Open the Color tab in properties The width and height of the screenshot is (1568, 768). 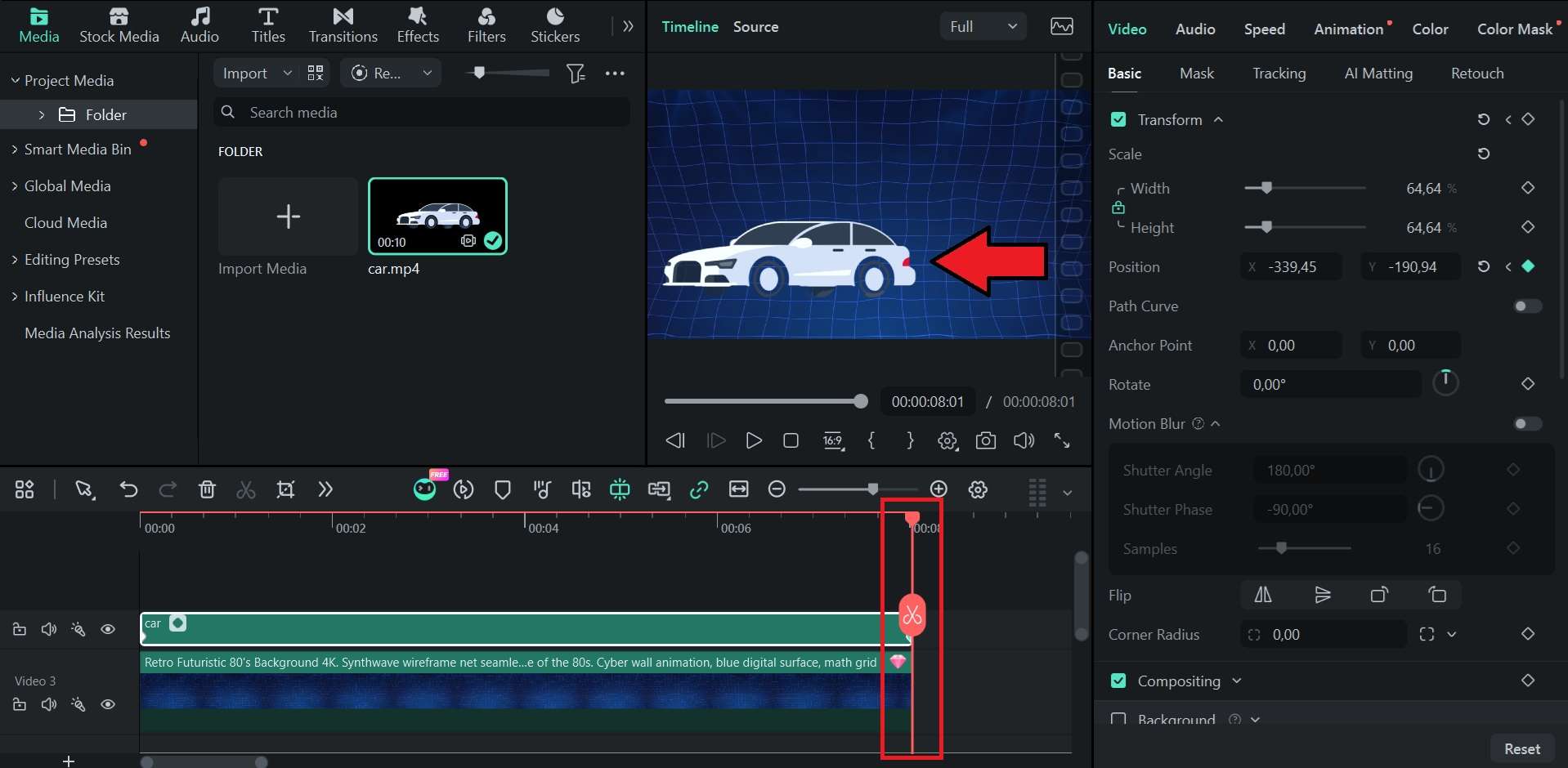[x=1430, y=29]
